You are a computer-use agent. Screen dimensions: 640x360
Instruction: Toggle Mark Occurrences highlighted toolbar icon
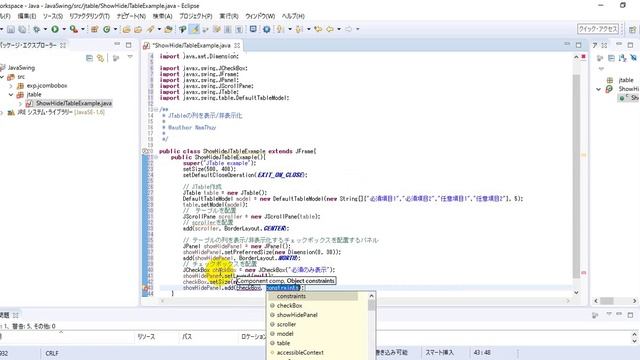tap(195, 29)
